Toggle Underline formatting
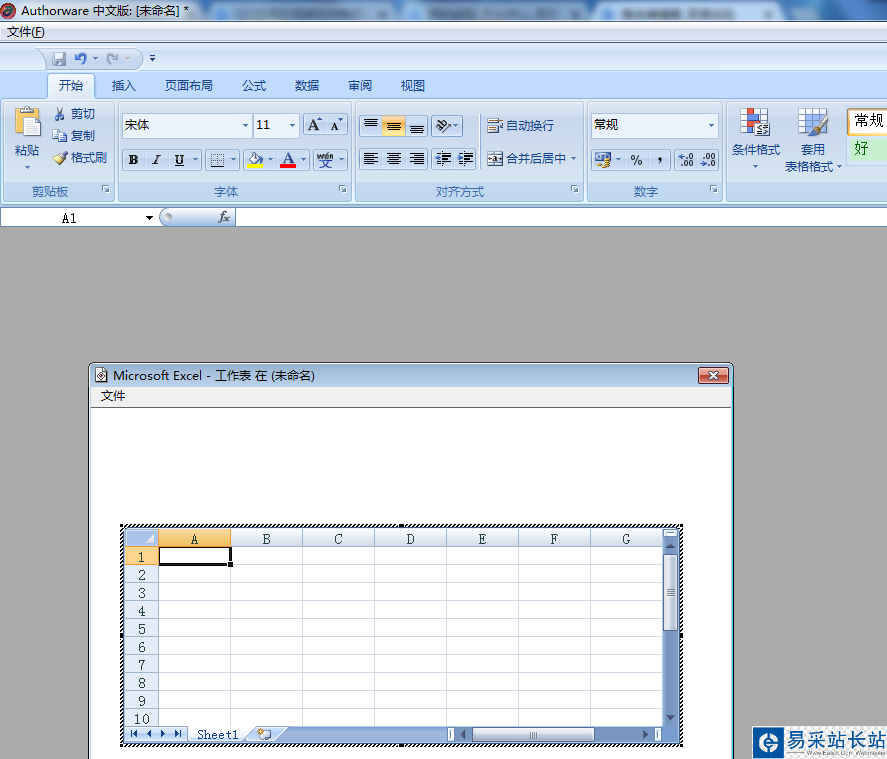The height and width of the screenshot is (759, 887). 179,159
